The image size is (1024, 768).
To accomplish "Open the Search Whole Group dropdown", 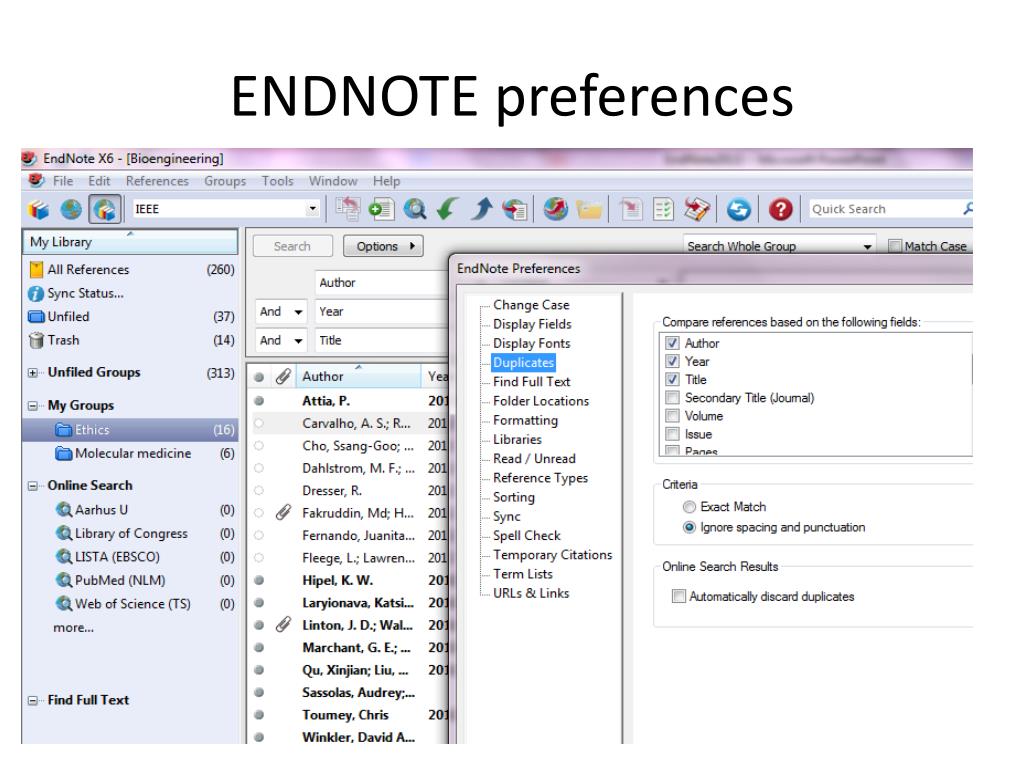I will click(867, 246).
